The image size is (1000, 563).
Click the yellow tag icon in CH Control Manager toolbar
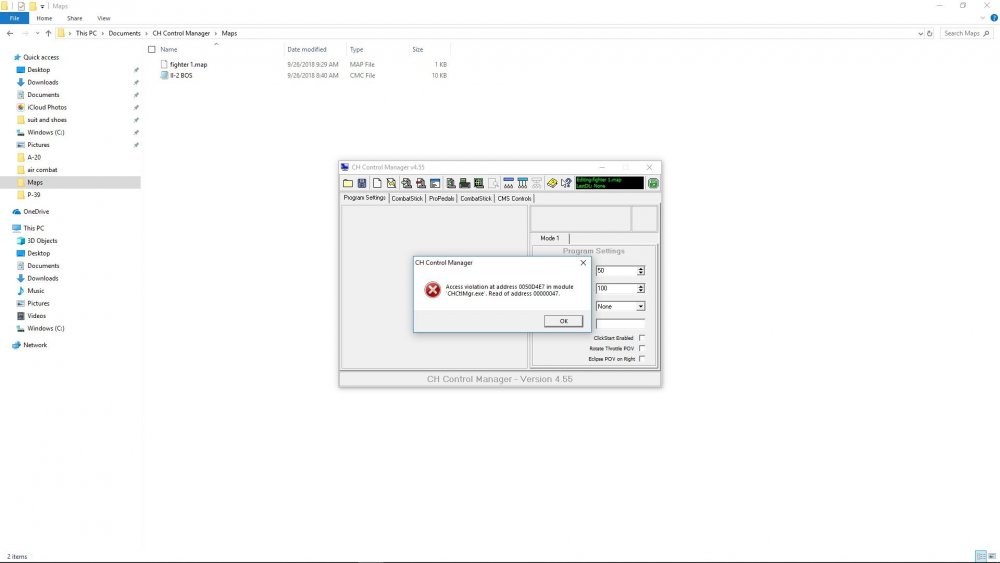coord(552,183)
